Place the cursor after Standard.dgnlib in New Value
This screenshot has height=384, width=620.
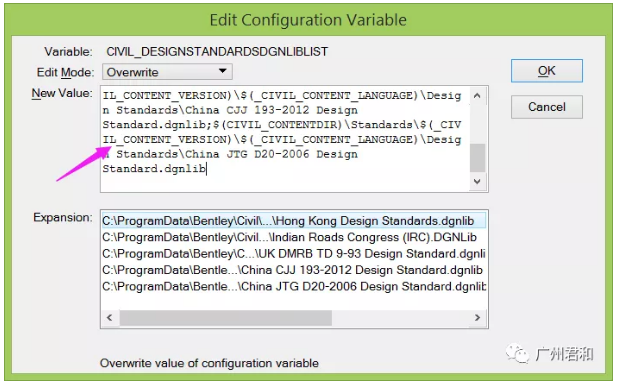tap(206, 169)
